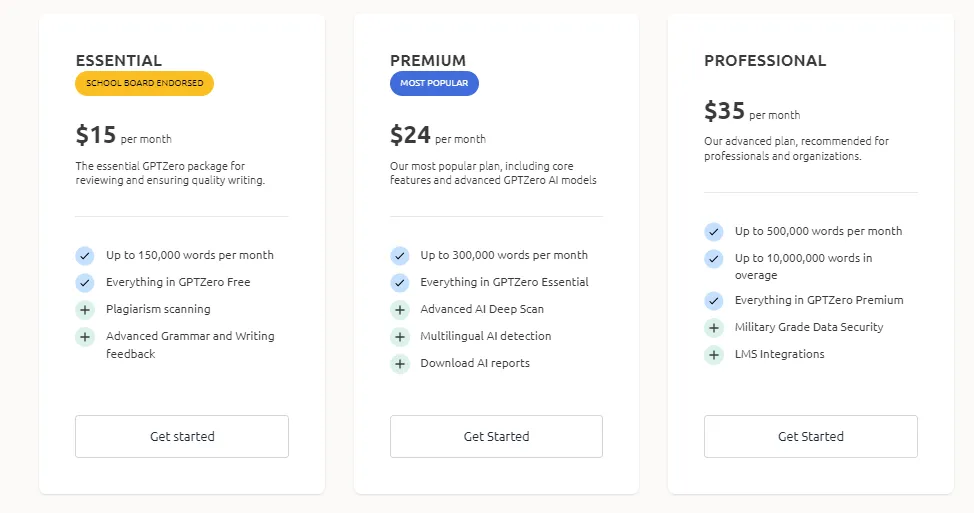Click the School Board Endorsed badge

(144, 84)
